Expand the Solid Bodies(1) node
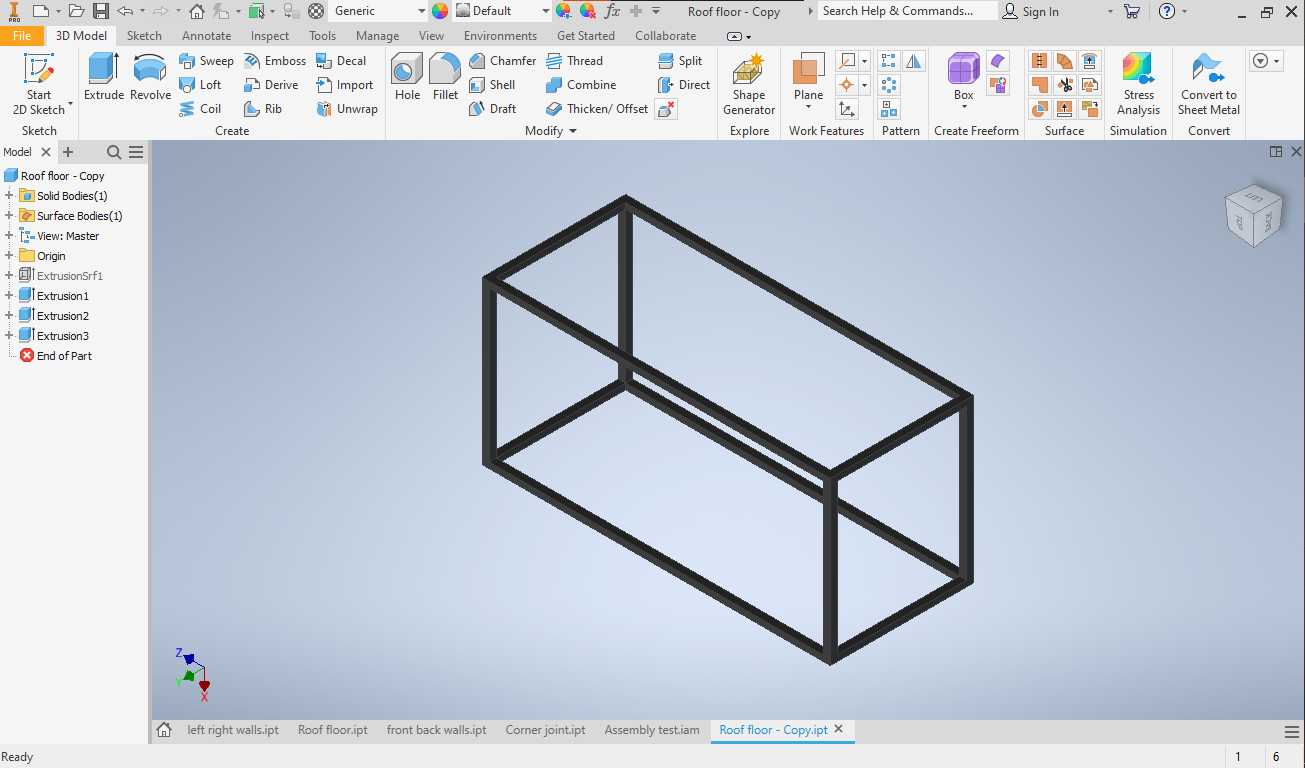 tap(9, 196)
